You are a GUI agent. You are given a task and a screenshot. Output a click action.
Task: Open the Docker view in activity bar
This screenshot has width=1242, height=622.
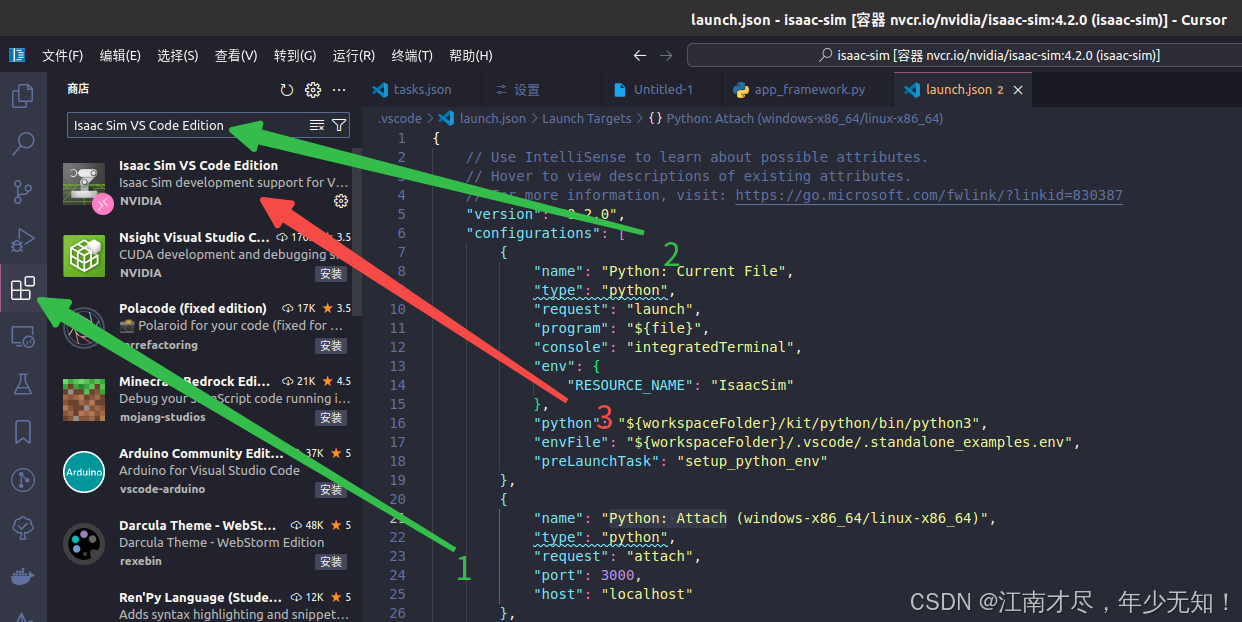[22, 577]
